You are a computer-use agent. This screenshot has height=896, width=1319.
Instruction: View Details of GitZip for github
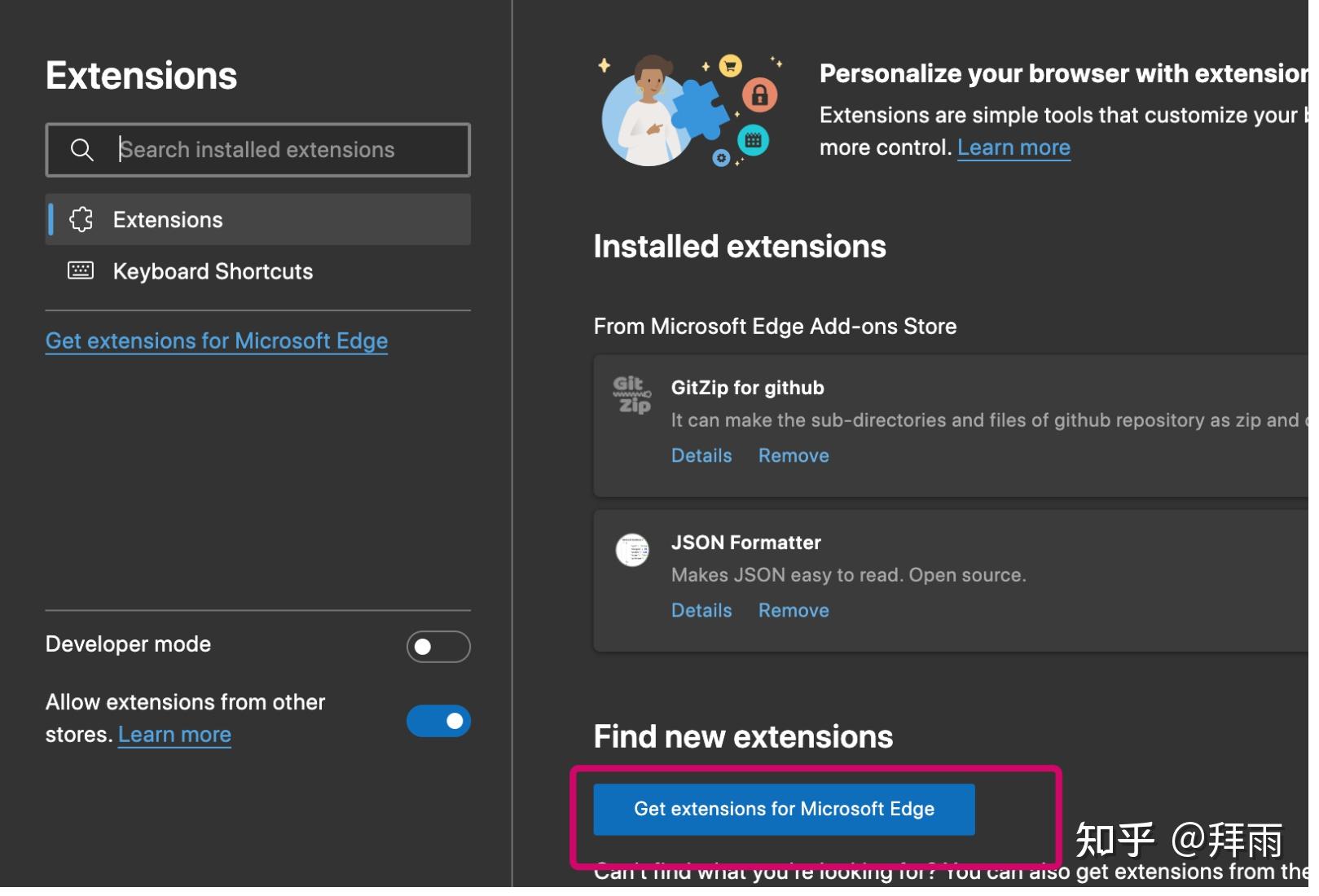(x=701, y=455)
